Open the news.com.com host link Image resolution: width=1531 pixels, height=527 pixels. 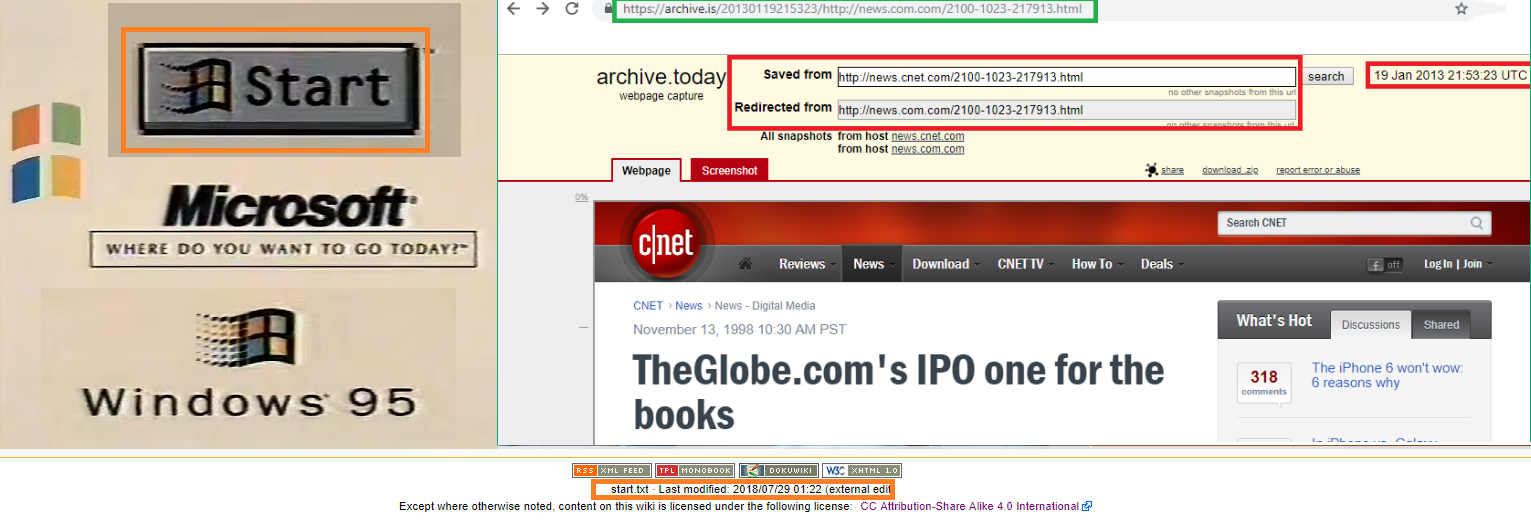pyautogui.click(x=927, y=149)
